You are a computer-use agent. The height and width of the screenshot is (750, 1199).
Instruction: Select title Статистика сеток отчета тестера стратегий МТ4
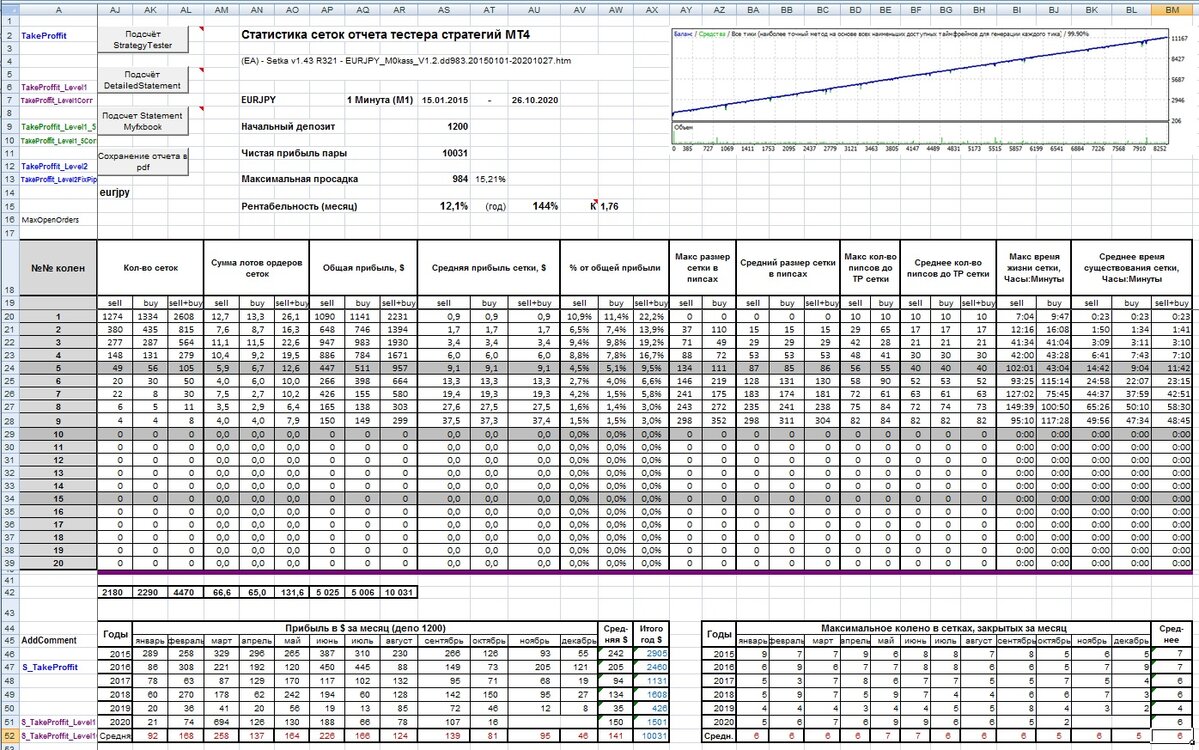tap(385, 35)
